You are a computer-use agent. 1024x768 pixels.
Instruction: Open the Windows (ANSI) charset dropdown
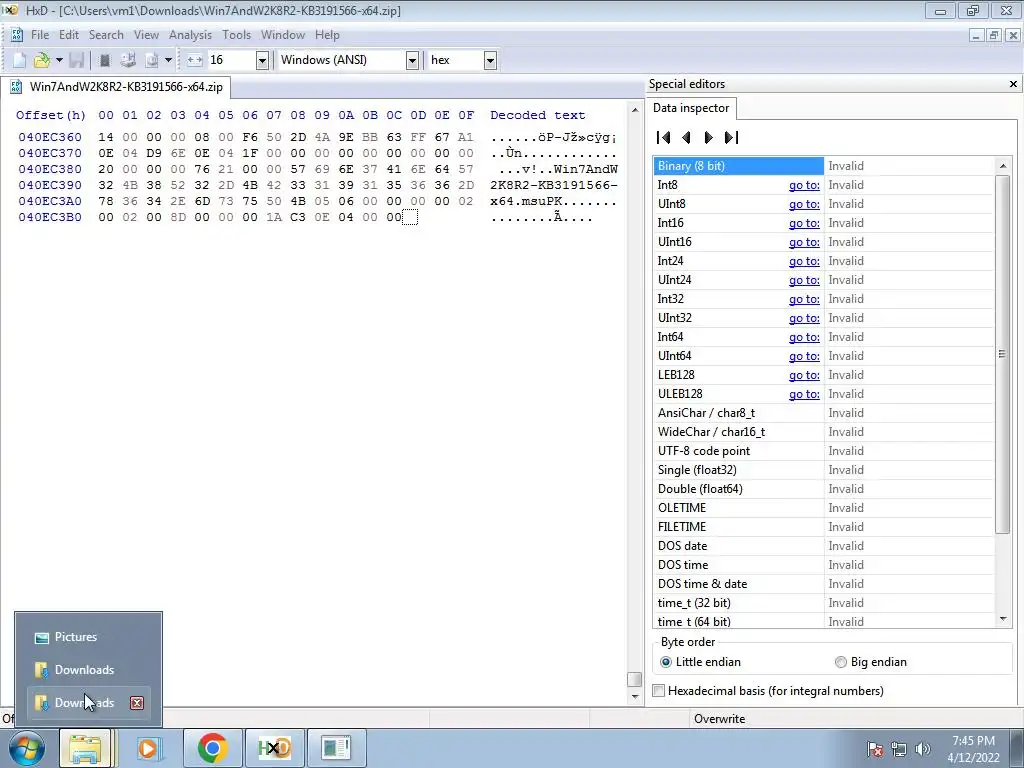[x=412, y=60]
